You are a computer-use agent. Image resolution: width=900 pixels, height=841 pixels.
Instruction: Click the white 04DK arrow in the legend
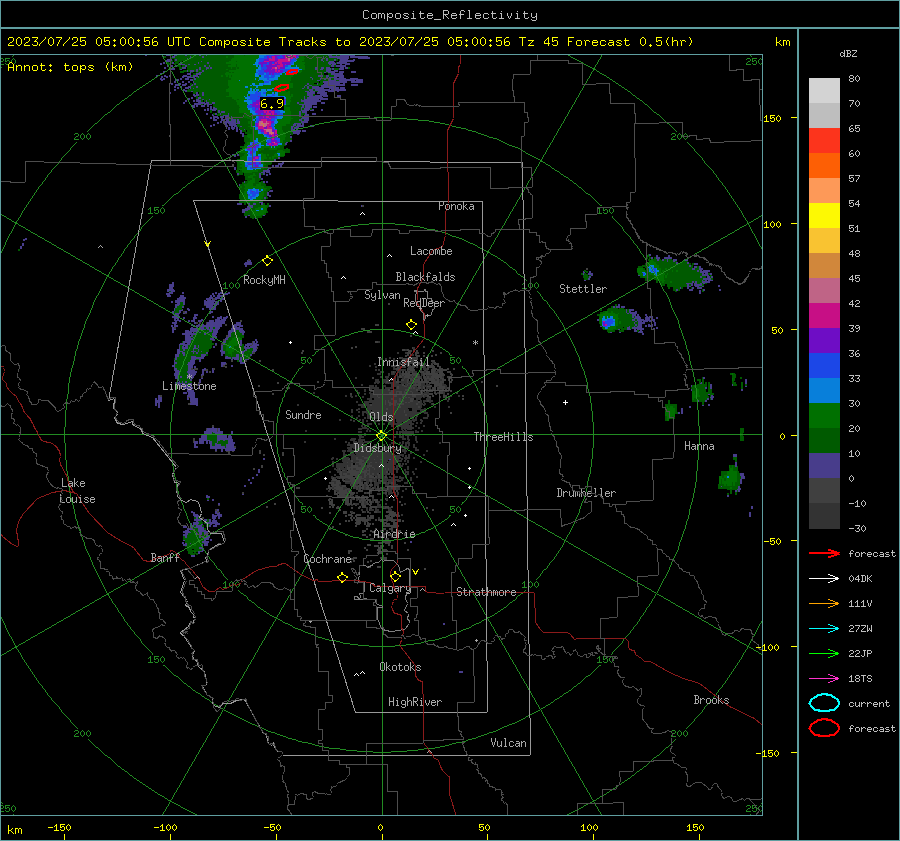point(824,578)
